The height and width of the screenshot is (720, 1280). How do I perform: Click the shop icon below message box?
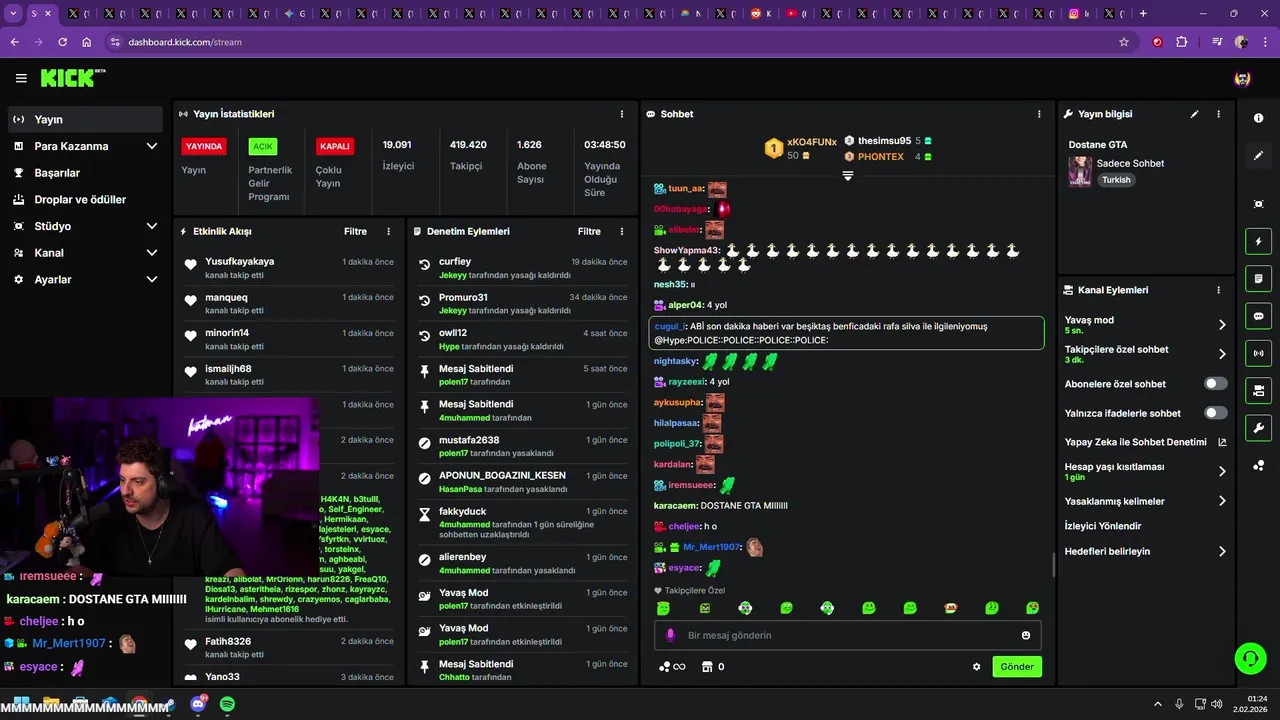click(707, 667)
